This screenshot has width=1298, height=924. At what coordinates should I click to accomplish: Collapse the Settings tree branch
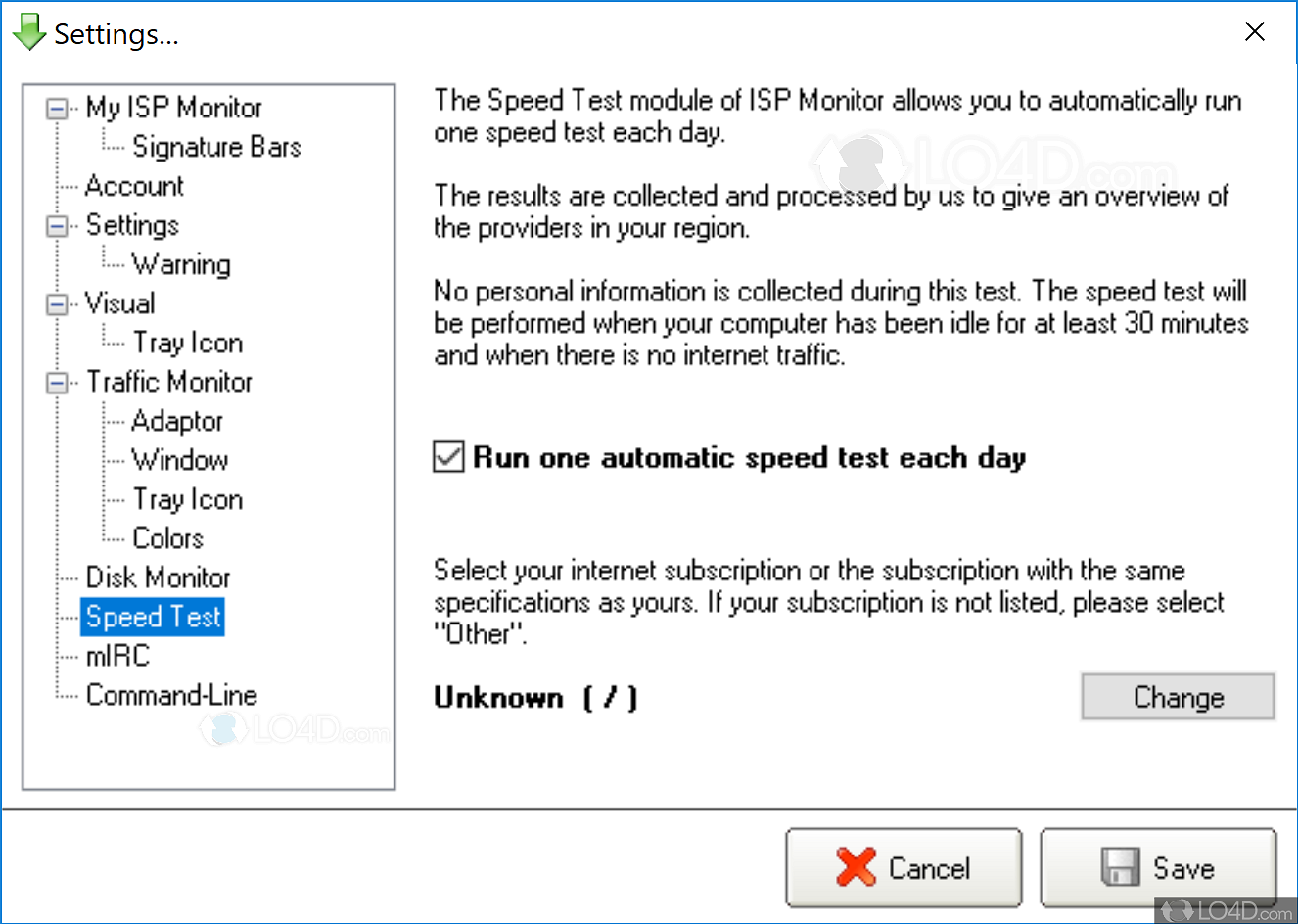(57, 225)
